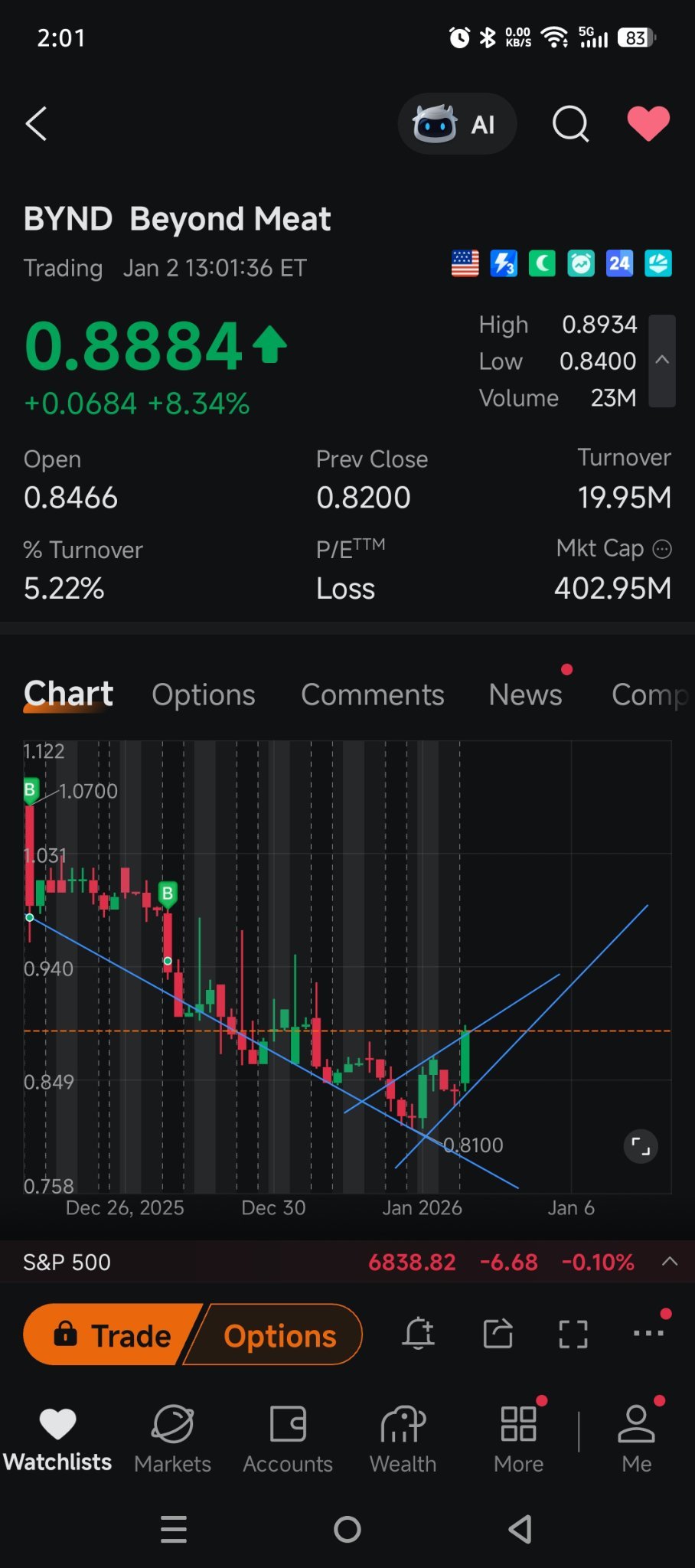The height and width of the screenshot is (1568, 695).
Task: Open the Me profile tab
Action: (637, 1439)
